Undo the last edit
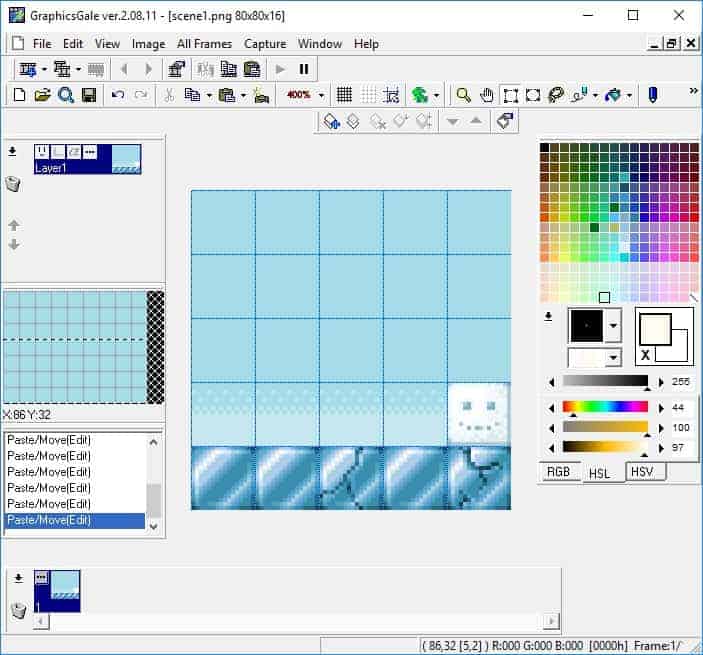Image resolution: width=703 pixels, height=655 pixels. (x=117, y=95)
